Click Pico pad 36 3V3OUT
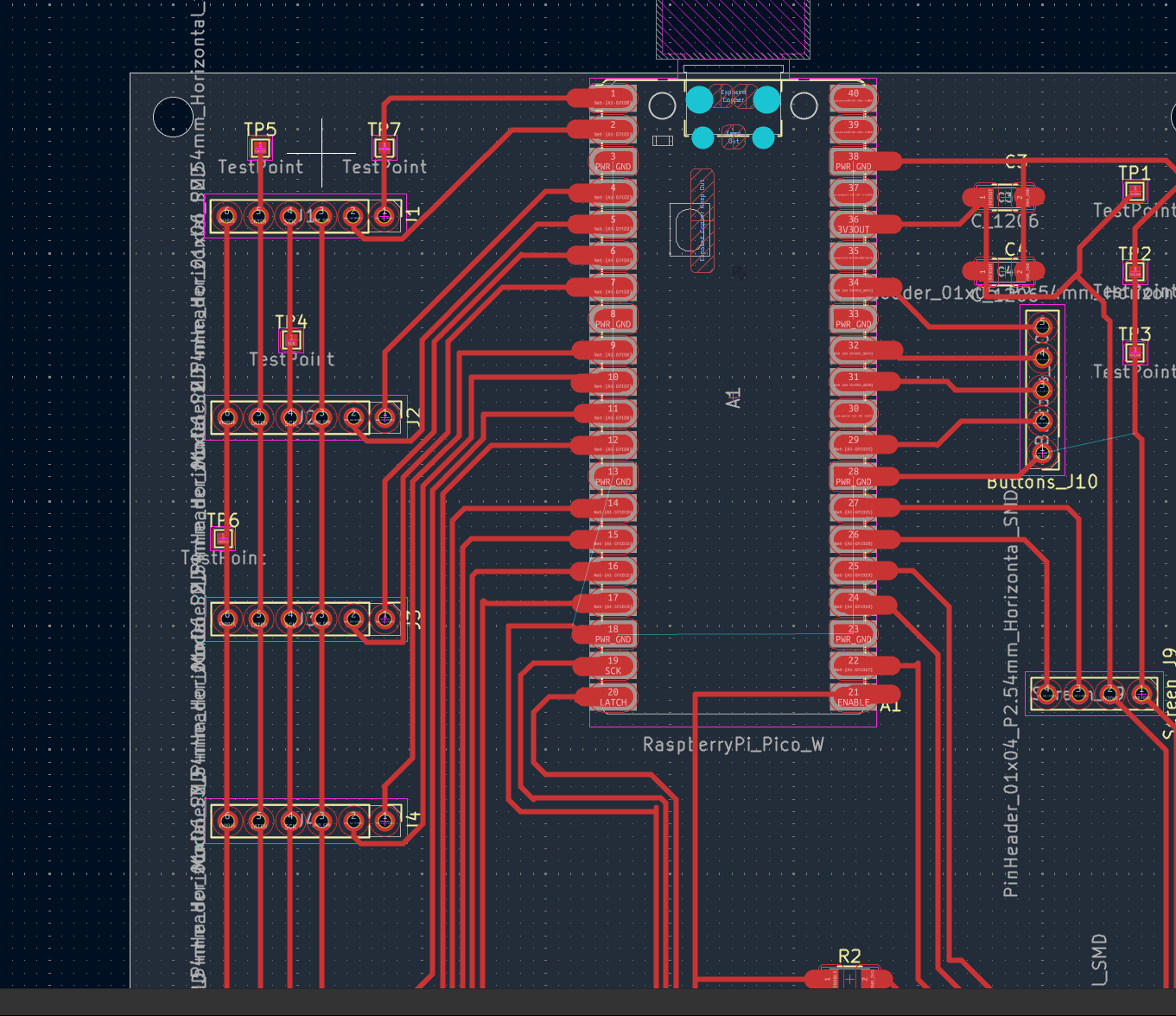Screen dimensions: 1176x1016 pyautogui.click(x=854, y=225)
